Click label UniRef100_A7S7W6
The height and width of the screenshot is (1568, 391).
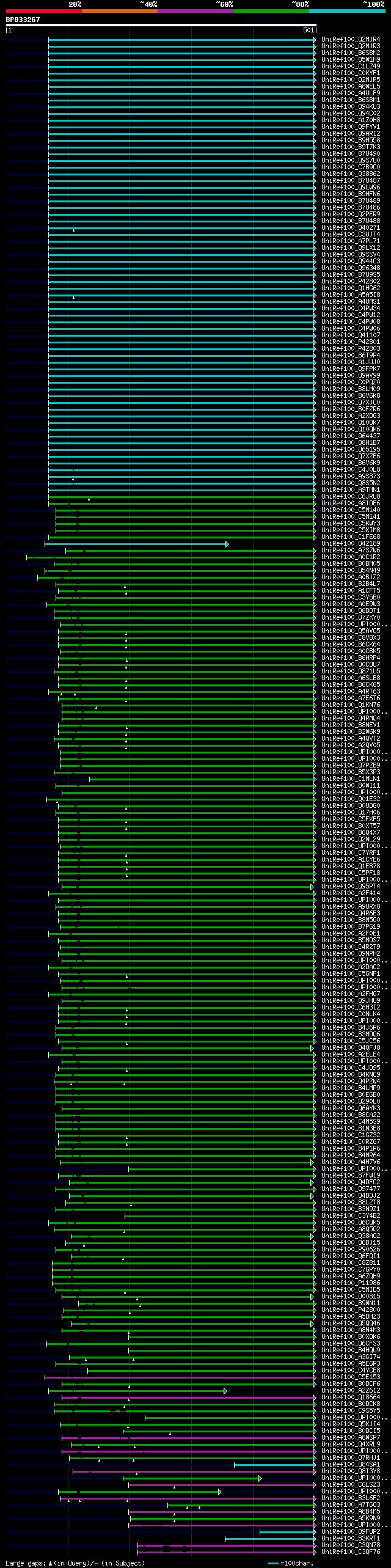click(351, 551)
